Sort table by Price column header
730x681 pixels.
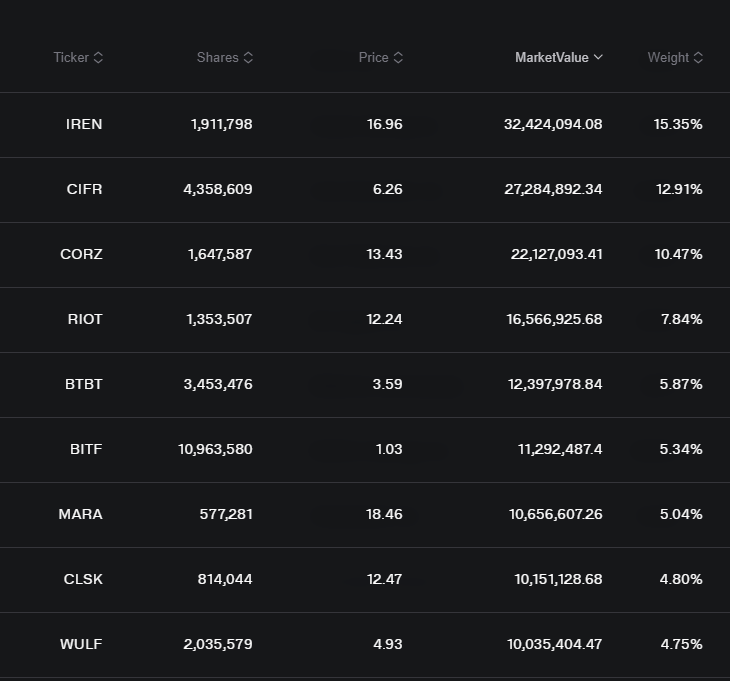(380, 57)
